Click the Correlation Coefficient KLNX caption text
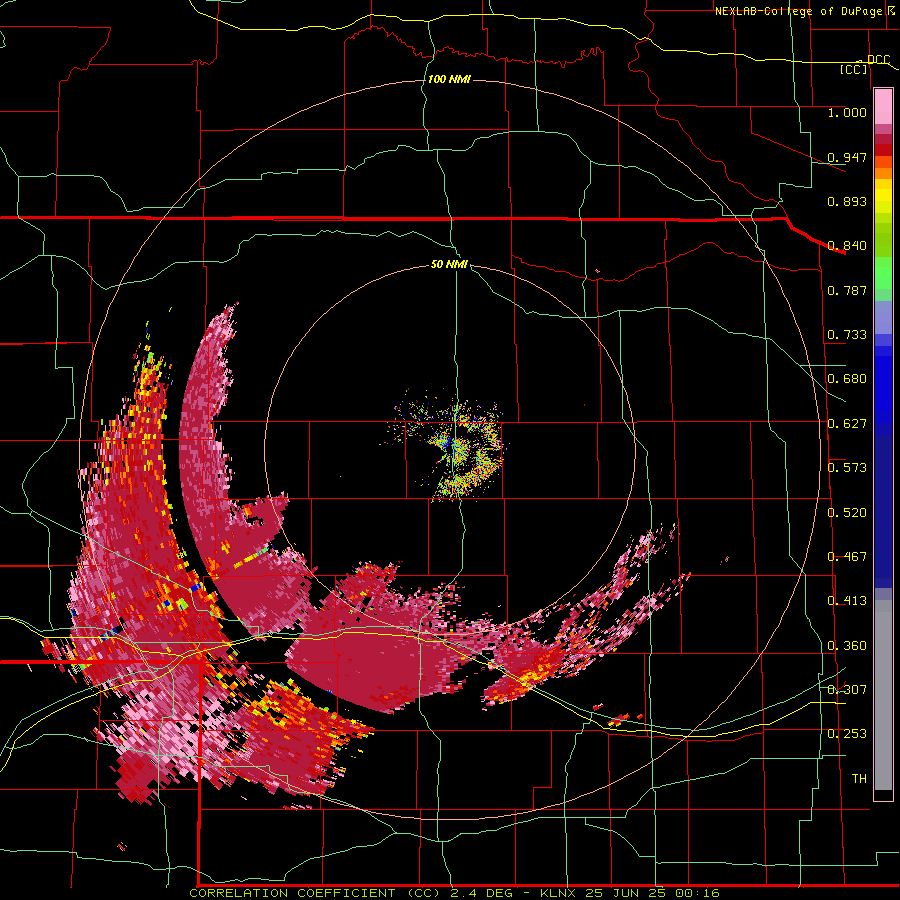This screenshot has width=900, height=900. coord(454,893)
